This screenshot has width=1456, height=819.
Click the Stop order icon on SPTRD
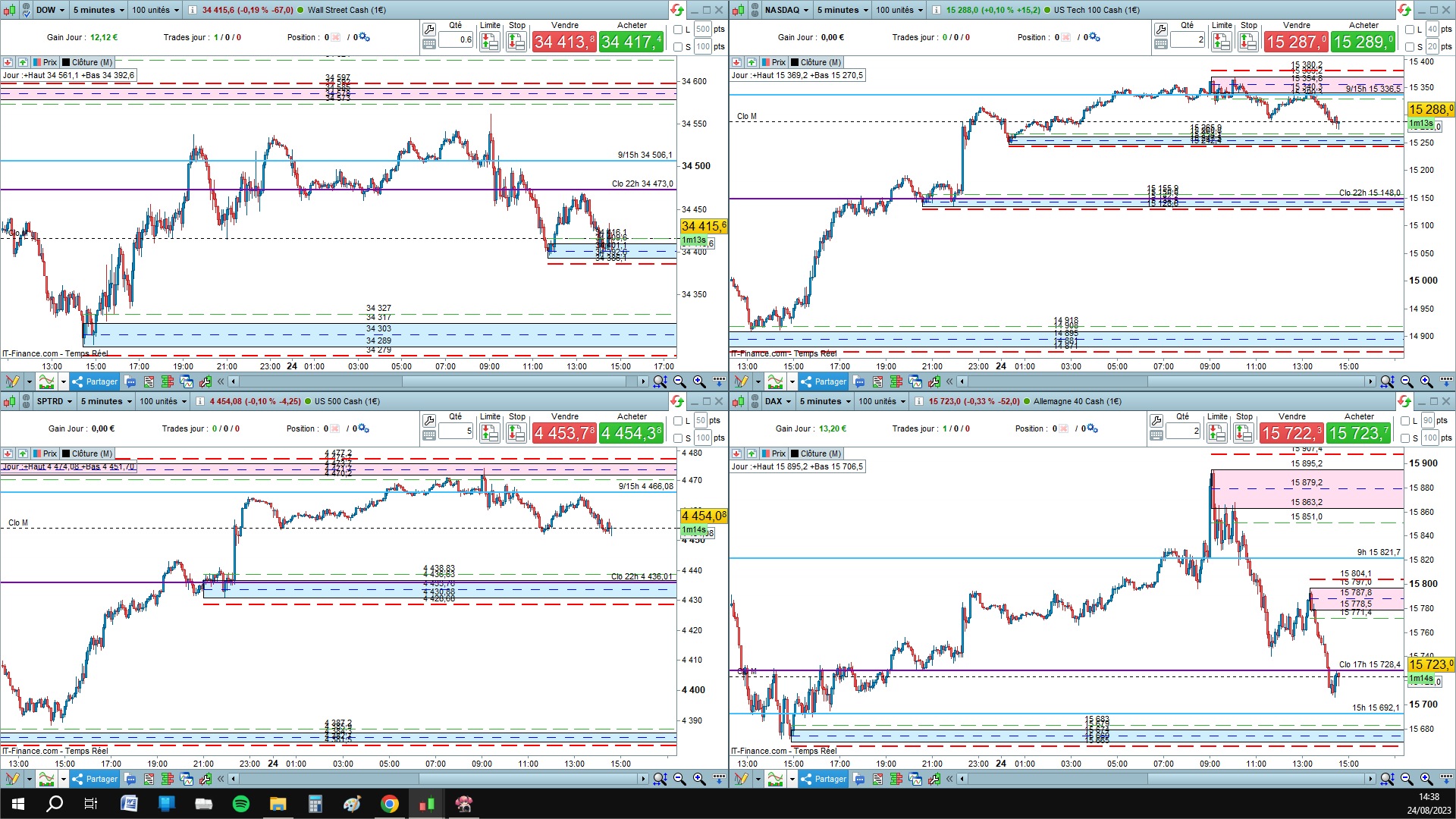coord(516,433)
